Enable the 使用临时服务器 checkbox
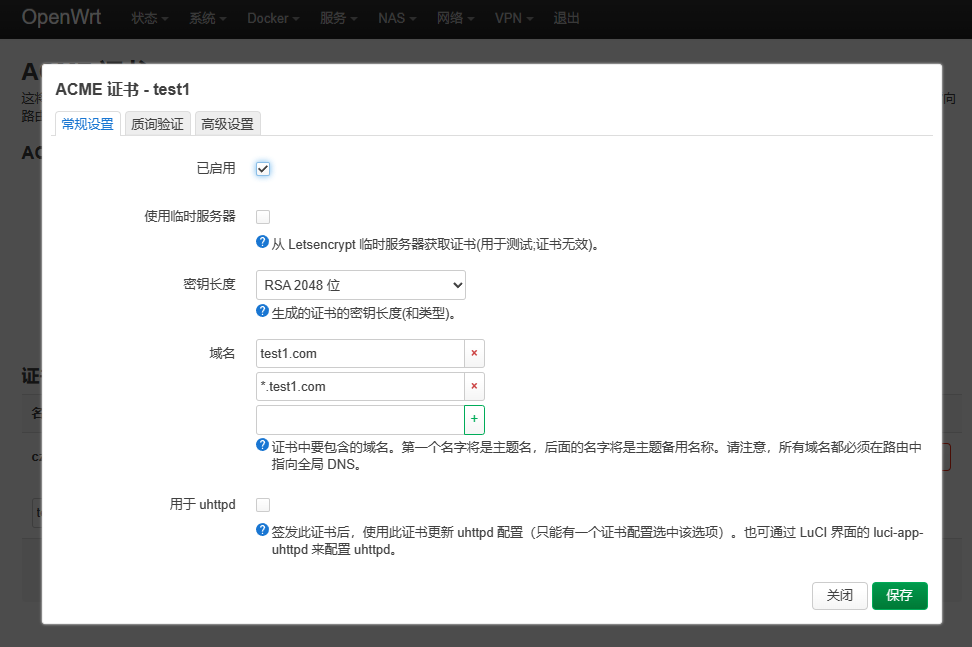 click(263, 216)
